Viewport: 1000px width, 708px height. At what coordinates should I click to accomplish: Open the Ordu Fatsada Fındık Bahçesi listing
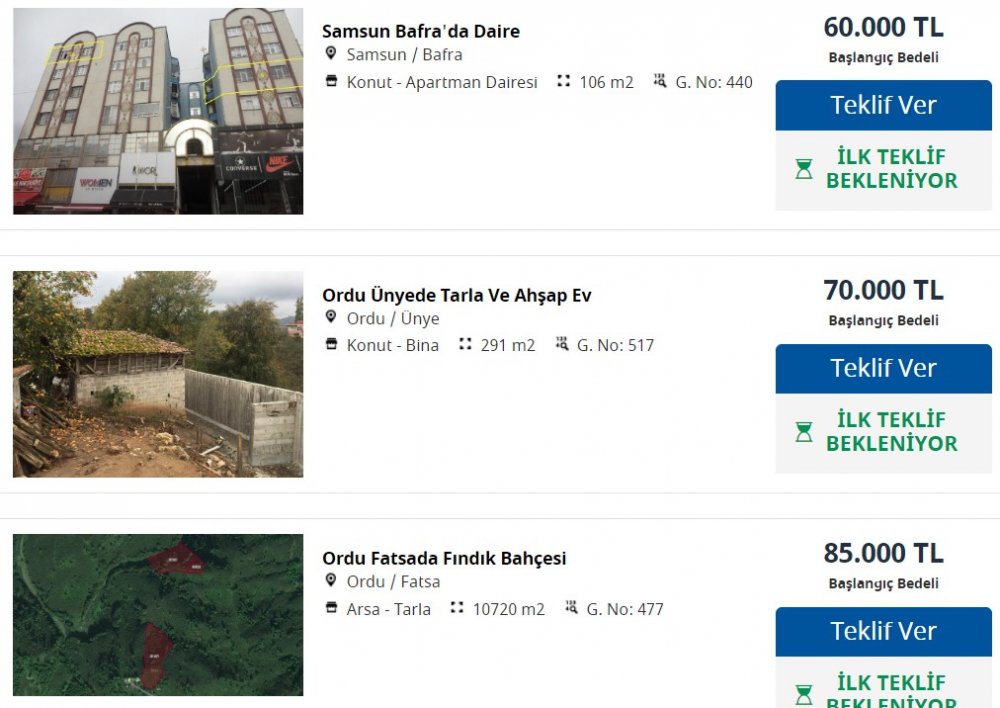(x=445, y=558)
